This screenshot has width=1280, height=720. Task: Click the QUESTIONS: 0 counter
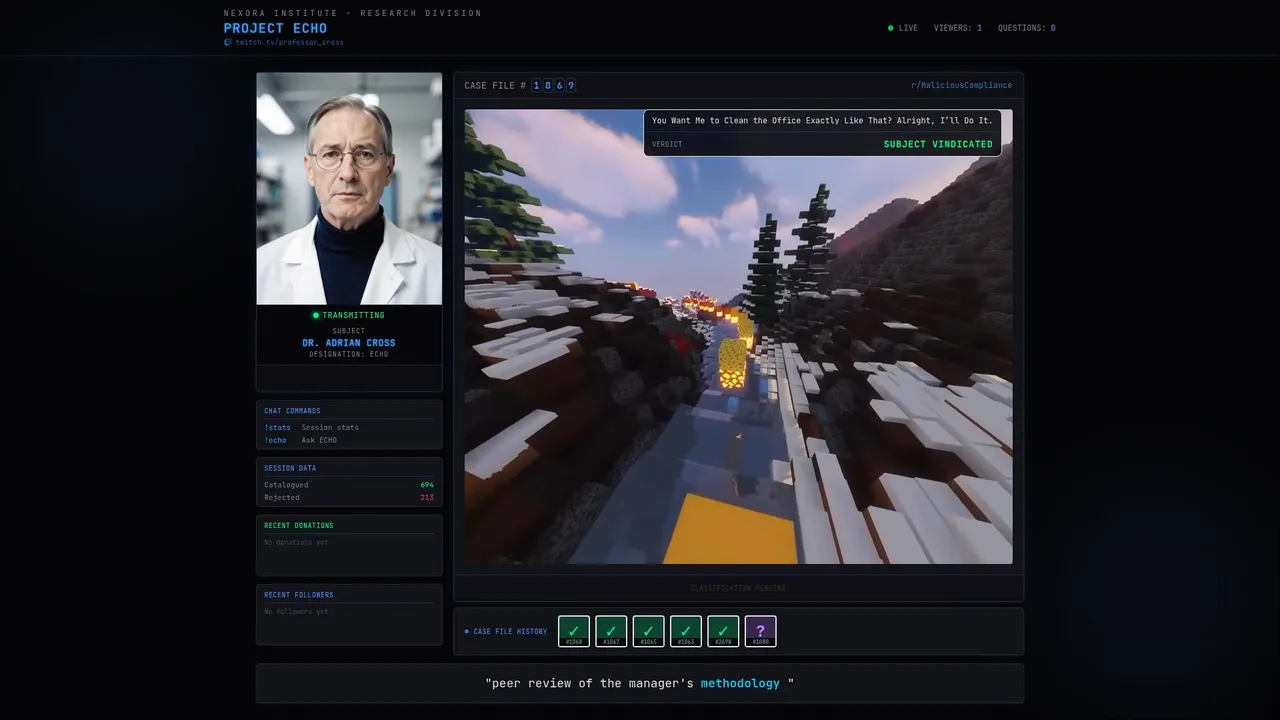tap(1027, 28)
